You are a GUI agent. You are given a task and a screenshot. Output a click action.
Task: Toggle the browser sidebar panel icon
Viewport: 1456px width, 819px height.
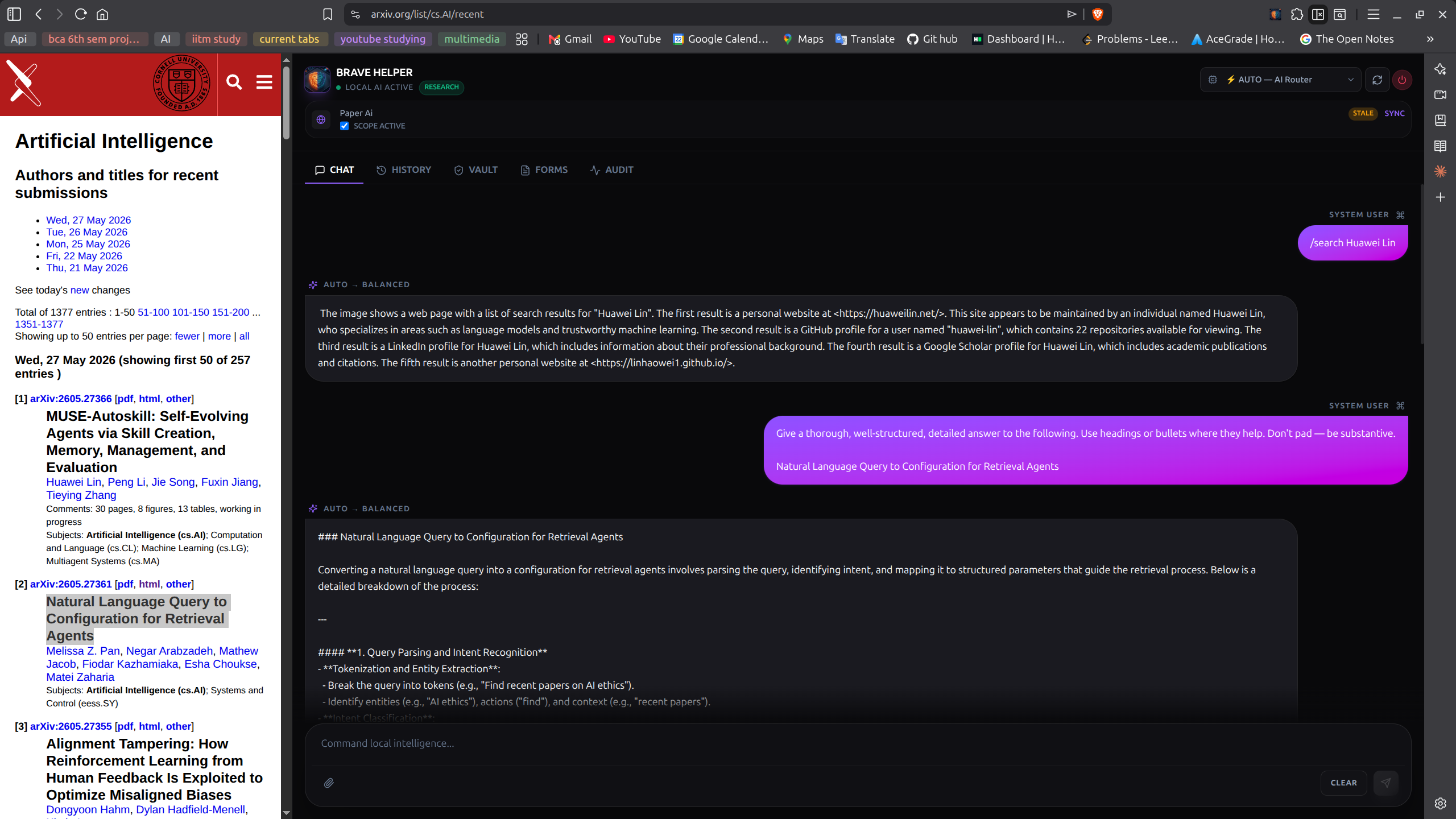point(14,14)
